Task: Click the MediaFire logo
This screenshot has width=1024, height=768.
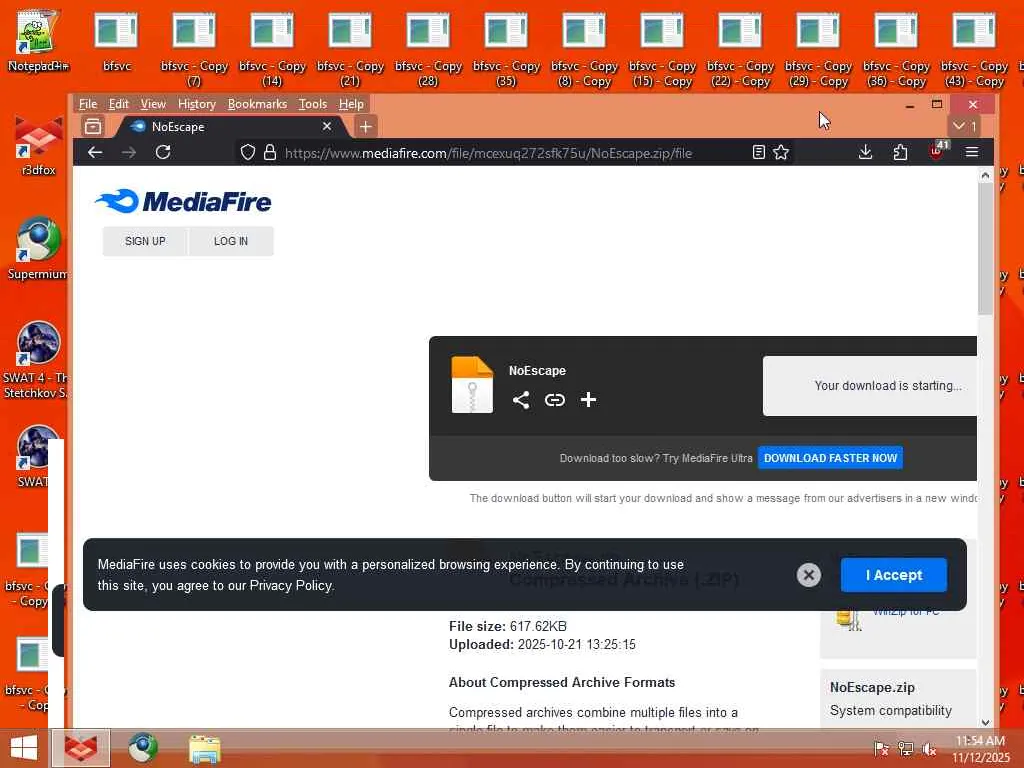Action: pyautogui.click(x=183, y=201)
